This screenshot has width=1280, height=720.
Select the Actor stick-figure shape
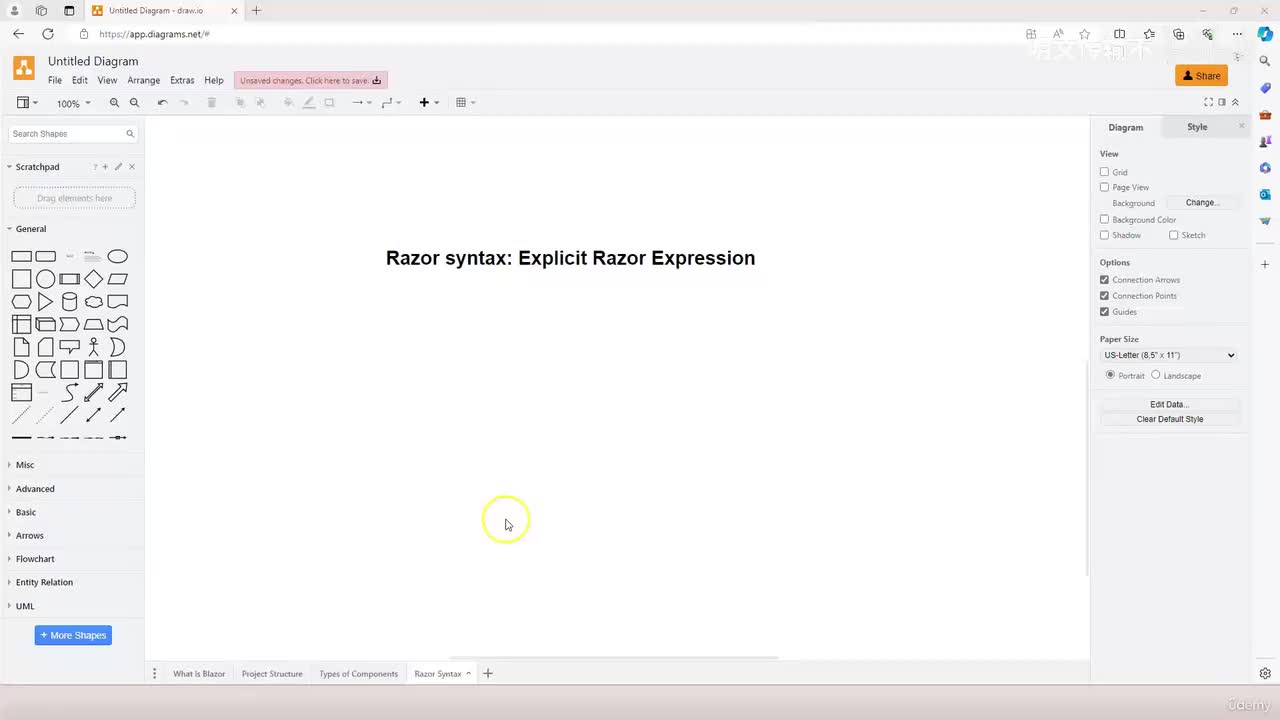pos(94,347)
